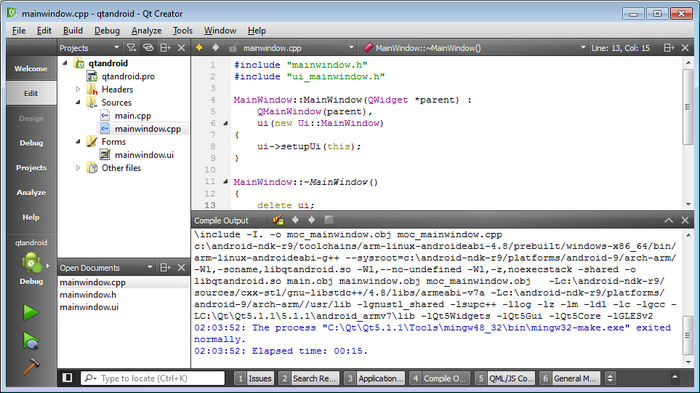Show the Search Results pane
This screenshot has height=393, width=700.
point(309,378)
